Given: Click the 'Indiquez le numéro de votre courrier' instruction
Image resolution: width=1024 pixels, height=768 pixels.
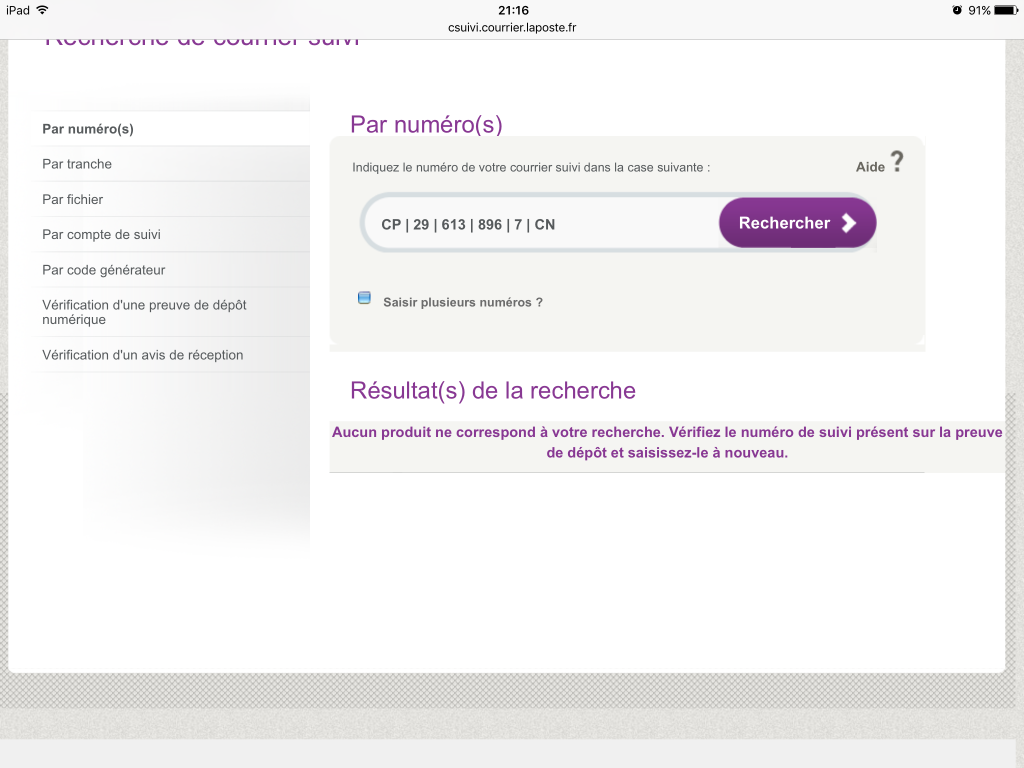Looking at the screenshot, I should 531,167.
